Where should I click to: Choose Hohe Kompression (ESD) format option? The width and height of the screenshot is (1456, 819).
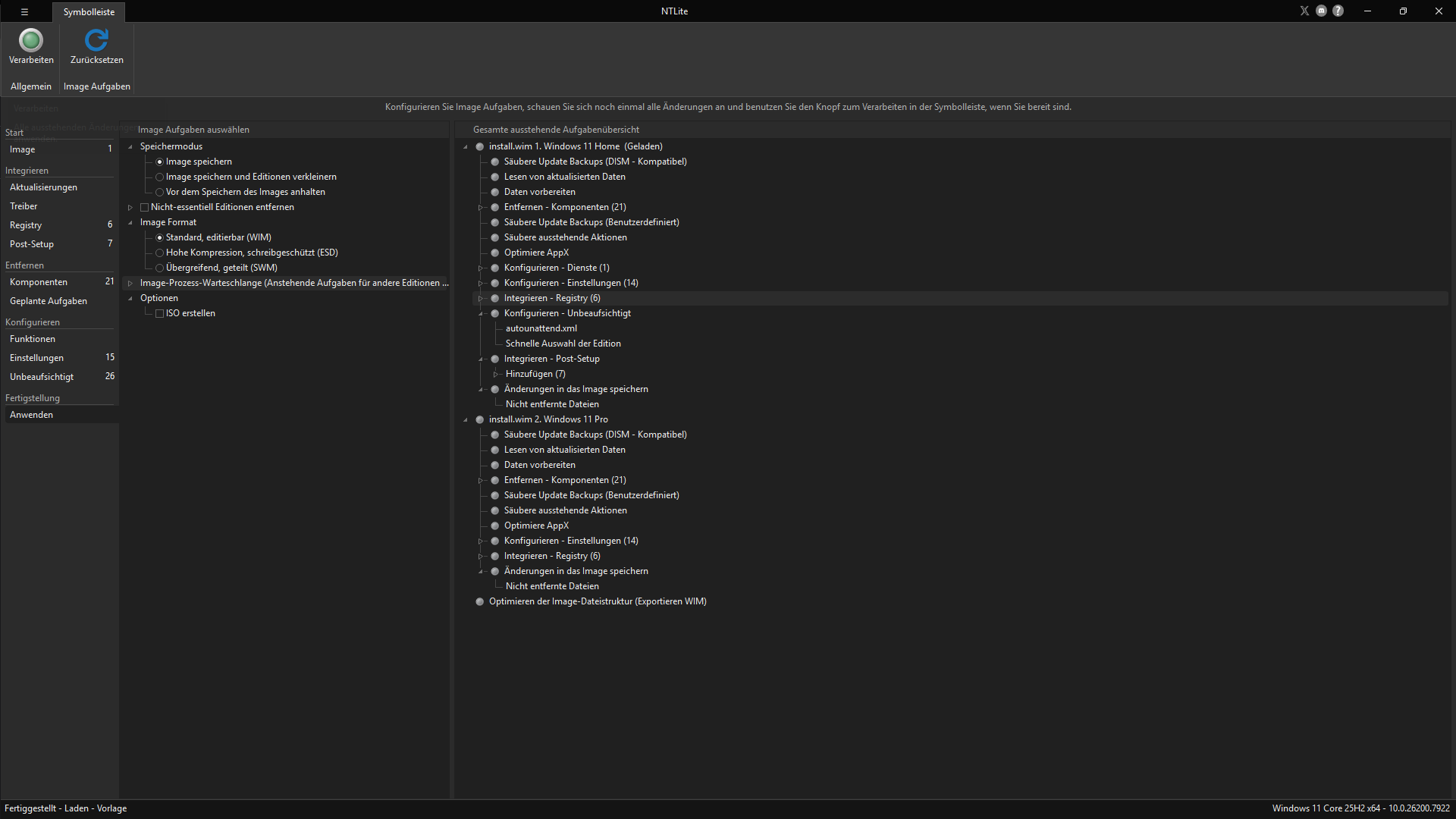point(159,253)
